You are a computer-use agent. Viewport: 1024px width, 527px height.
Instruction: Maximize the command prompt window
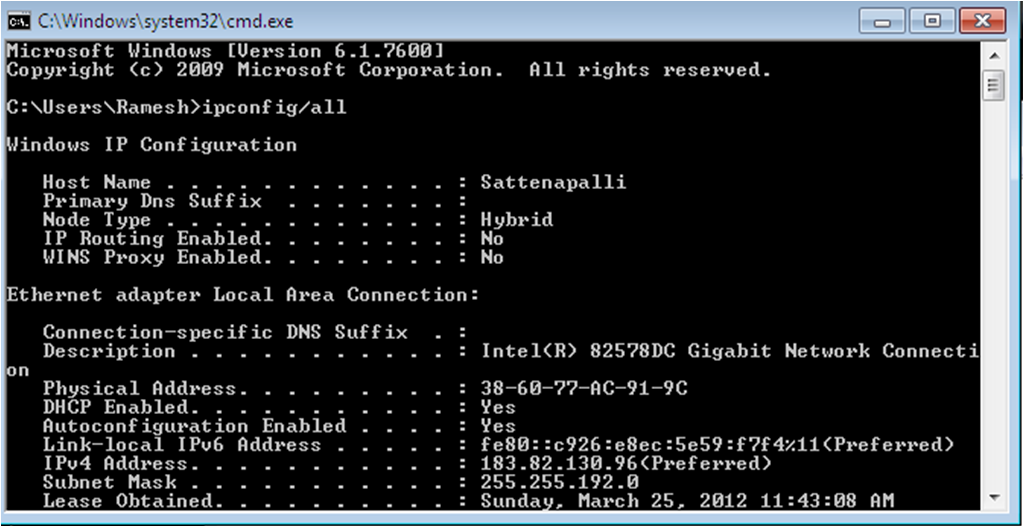point(932,22)
